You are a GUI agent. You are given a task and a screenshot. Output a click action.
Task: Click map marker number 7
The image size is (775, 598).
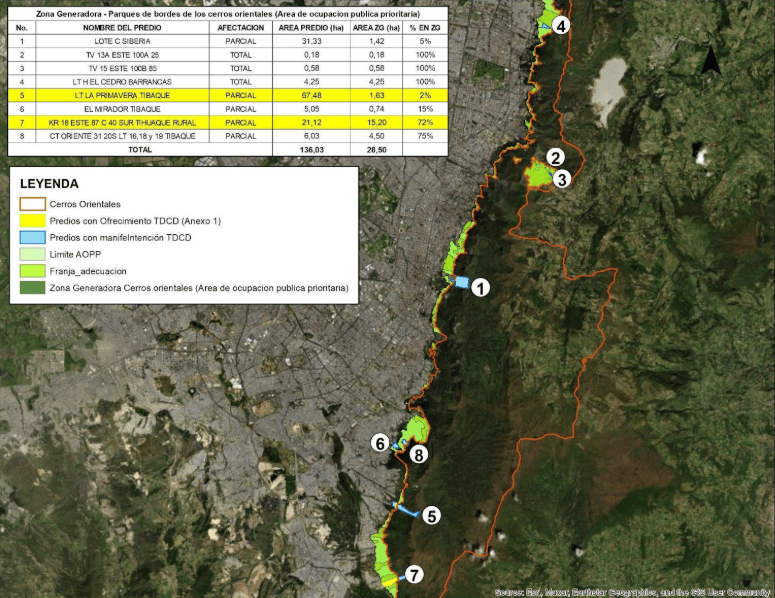[x=414, y=574]
